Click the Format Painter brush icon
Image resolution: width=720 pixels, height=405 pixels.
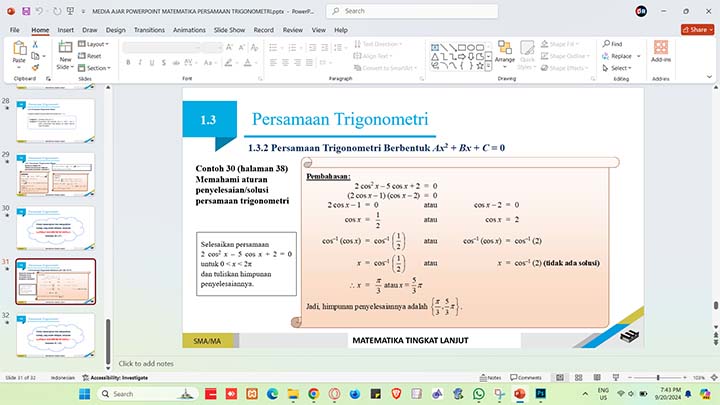[35, 68]
